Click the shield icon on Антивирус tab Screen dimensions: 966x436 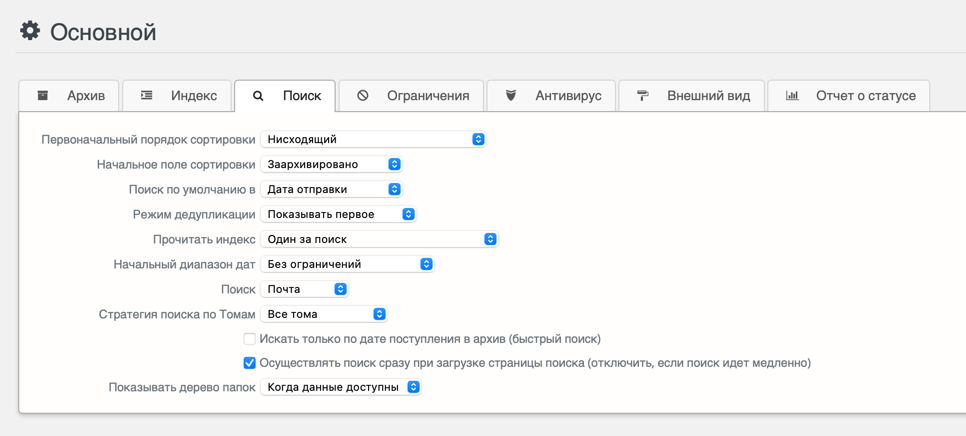click(x=511, y=96)
